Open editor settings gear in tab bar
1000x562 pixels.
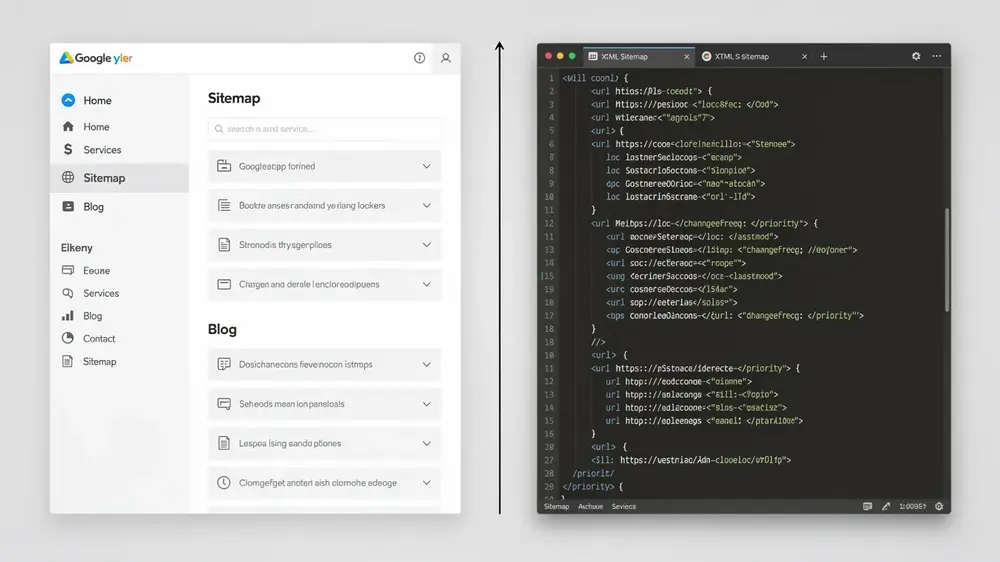click(x=916, y=56)
